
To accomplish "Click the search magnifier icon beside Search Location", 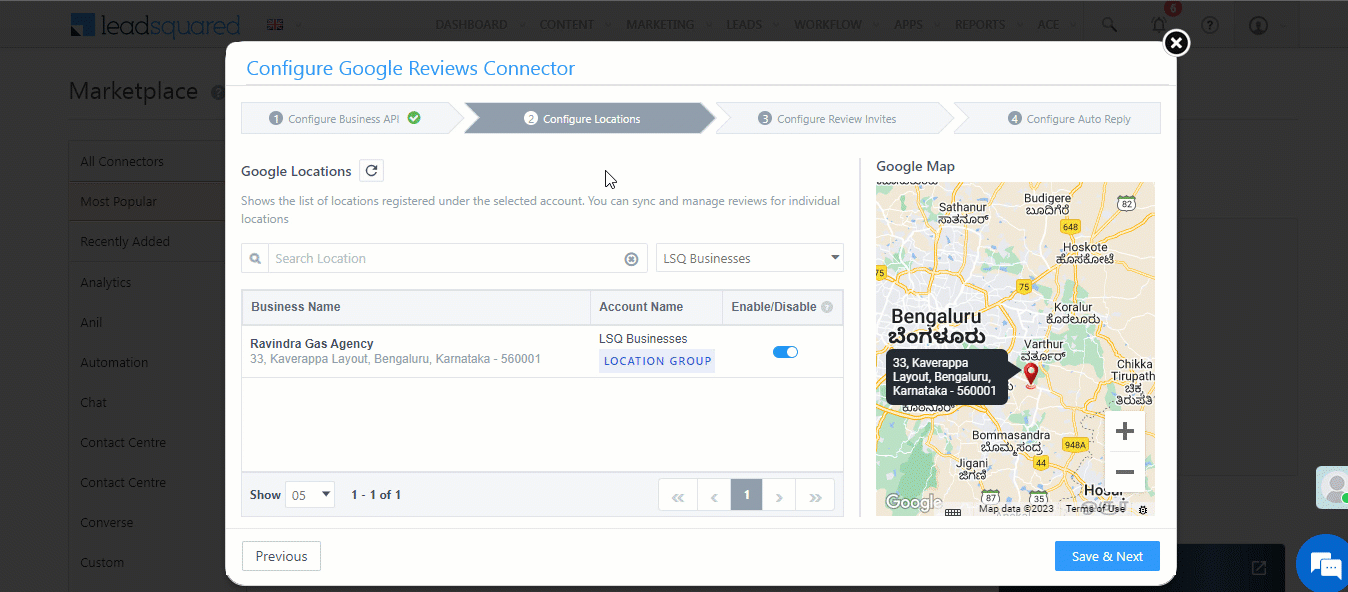I will click(x=255, y=258).
